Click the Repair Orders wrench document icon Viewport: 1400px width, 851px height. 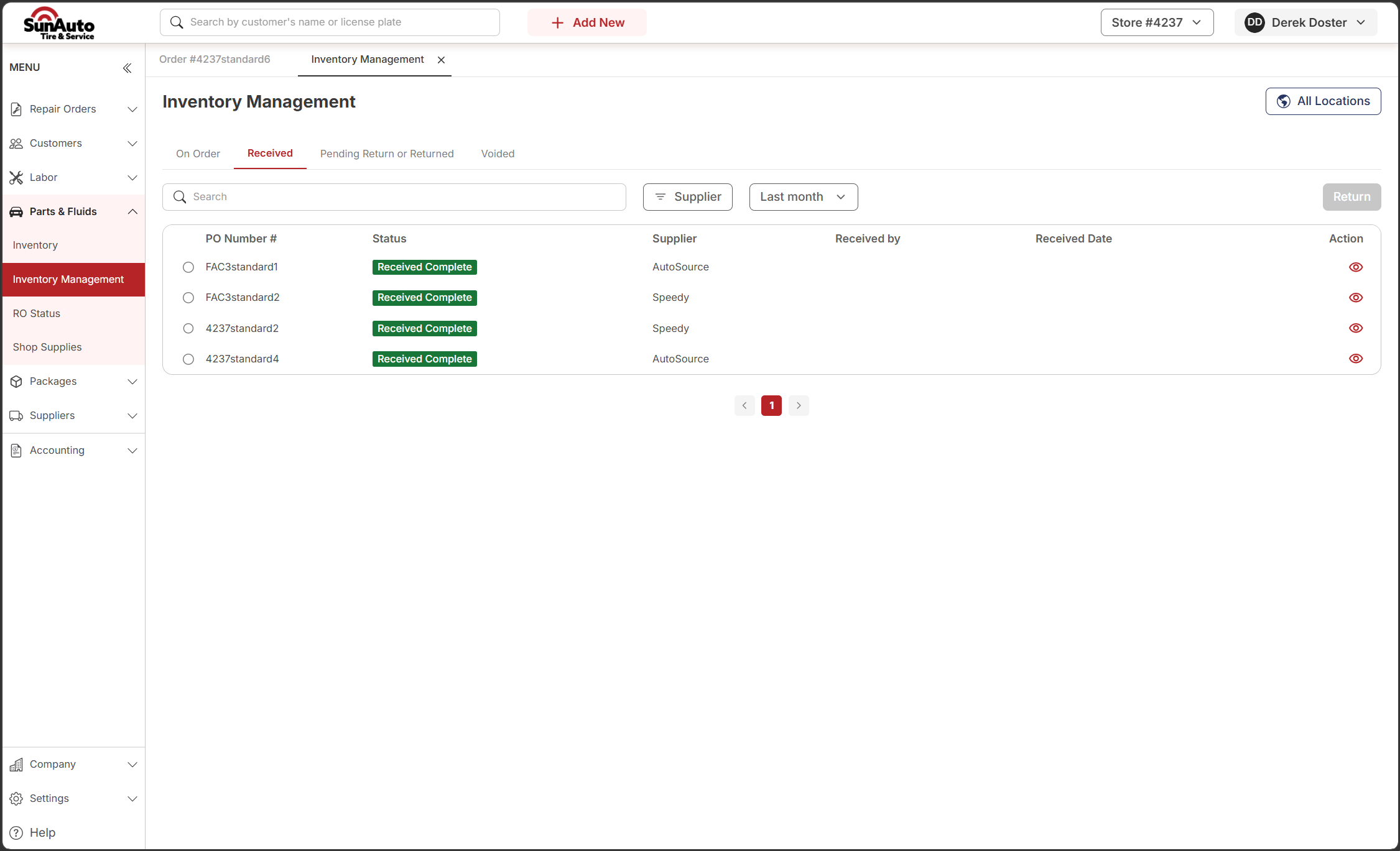click(x=16, y=109)
